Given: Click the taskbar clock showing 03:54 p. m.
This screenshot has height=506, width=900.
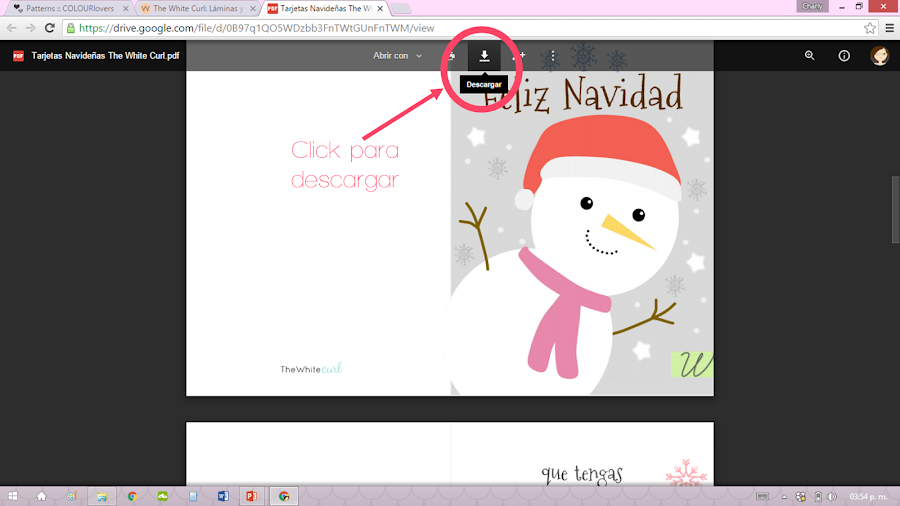Looking at the screenshot, I should point(868,497).
